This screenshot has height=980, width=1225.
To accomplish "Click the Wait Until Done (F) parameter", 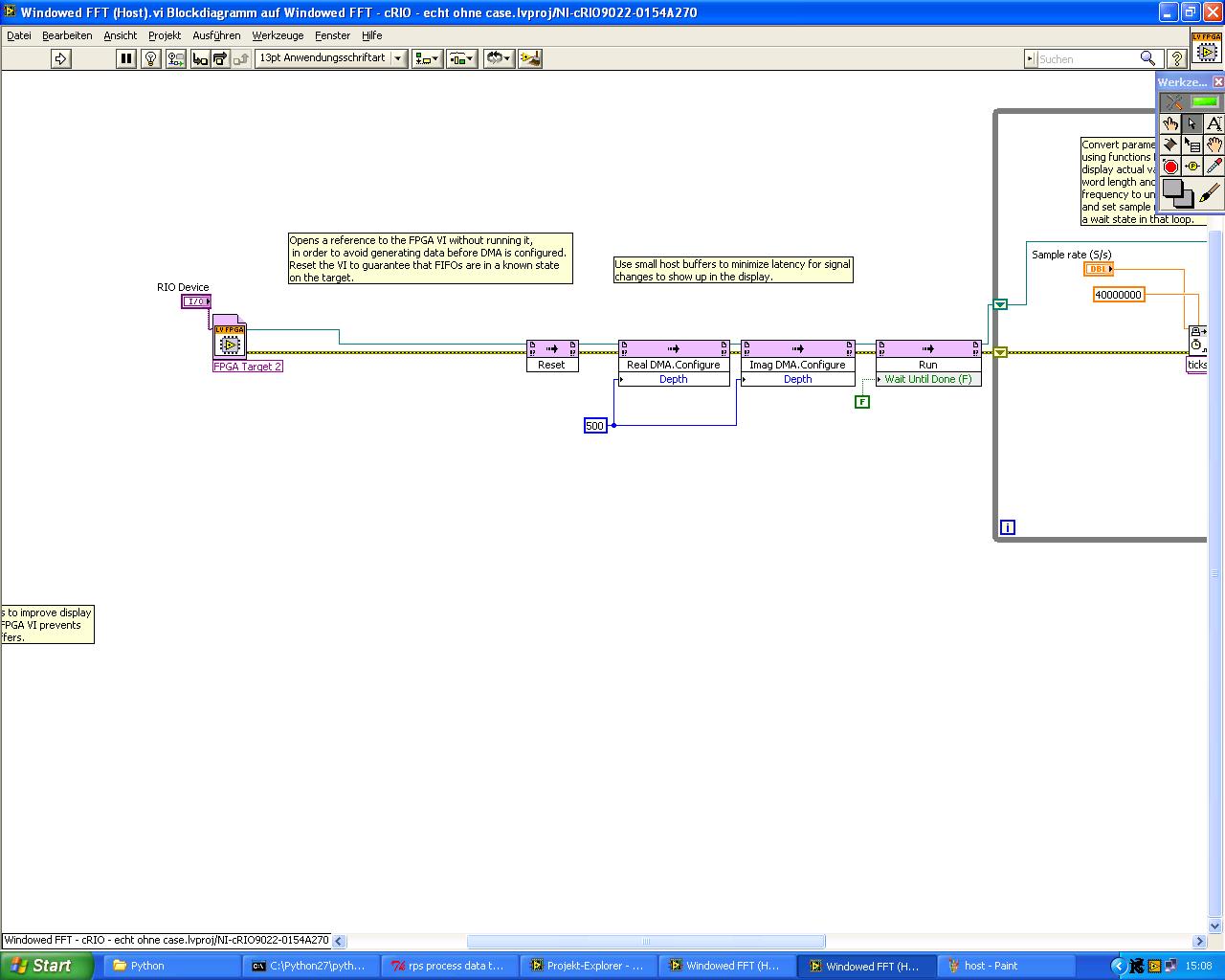I will pos(928,380).
